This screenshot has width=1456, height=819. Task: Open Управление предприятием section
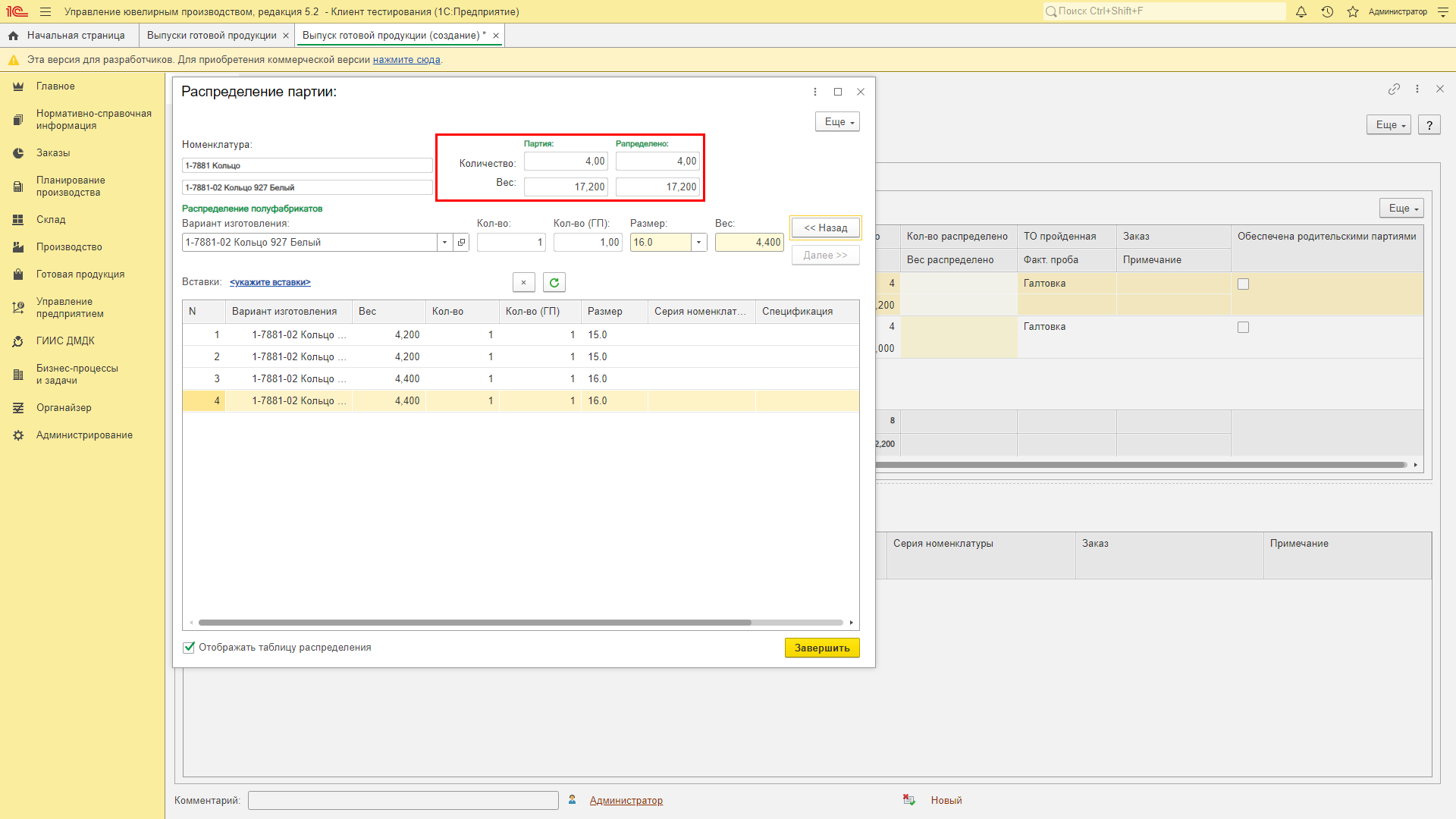[82, 308]
